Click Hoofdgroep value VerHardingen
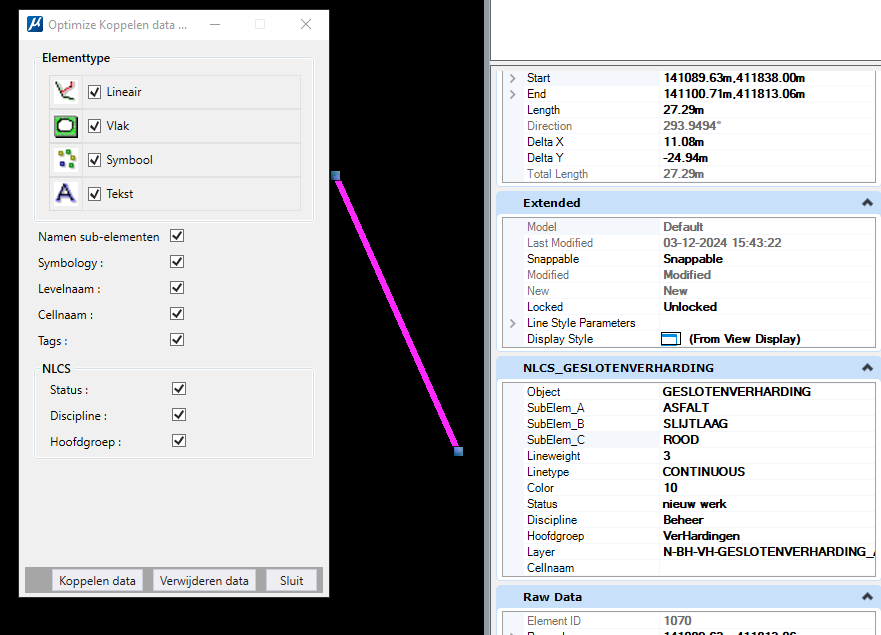 coord(701,536)
